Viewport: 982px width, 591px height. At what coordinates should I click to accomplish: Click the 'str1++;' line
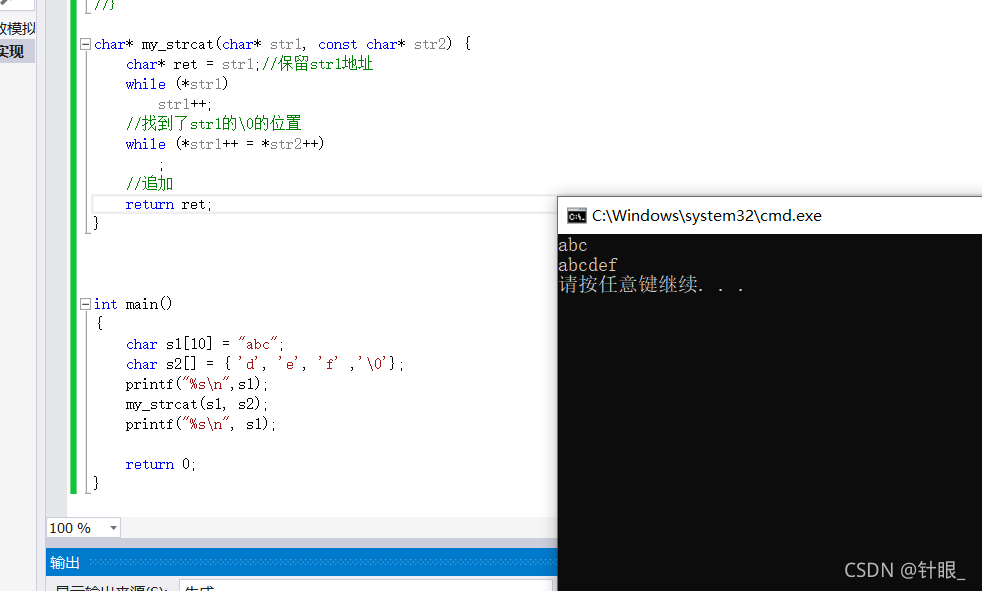coord(185,104)
